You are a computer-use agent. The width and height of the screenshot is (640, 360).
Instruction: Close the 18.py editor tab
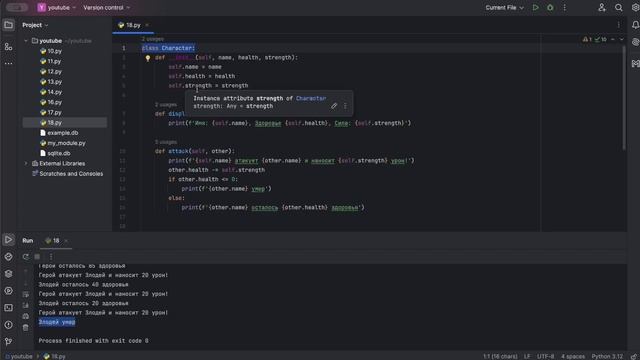pos(147,25)
